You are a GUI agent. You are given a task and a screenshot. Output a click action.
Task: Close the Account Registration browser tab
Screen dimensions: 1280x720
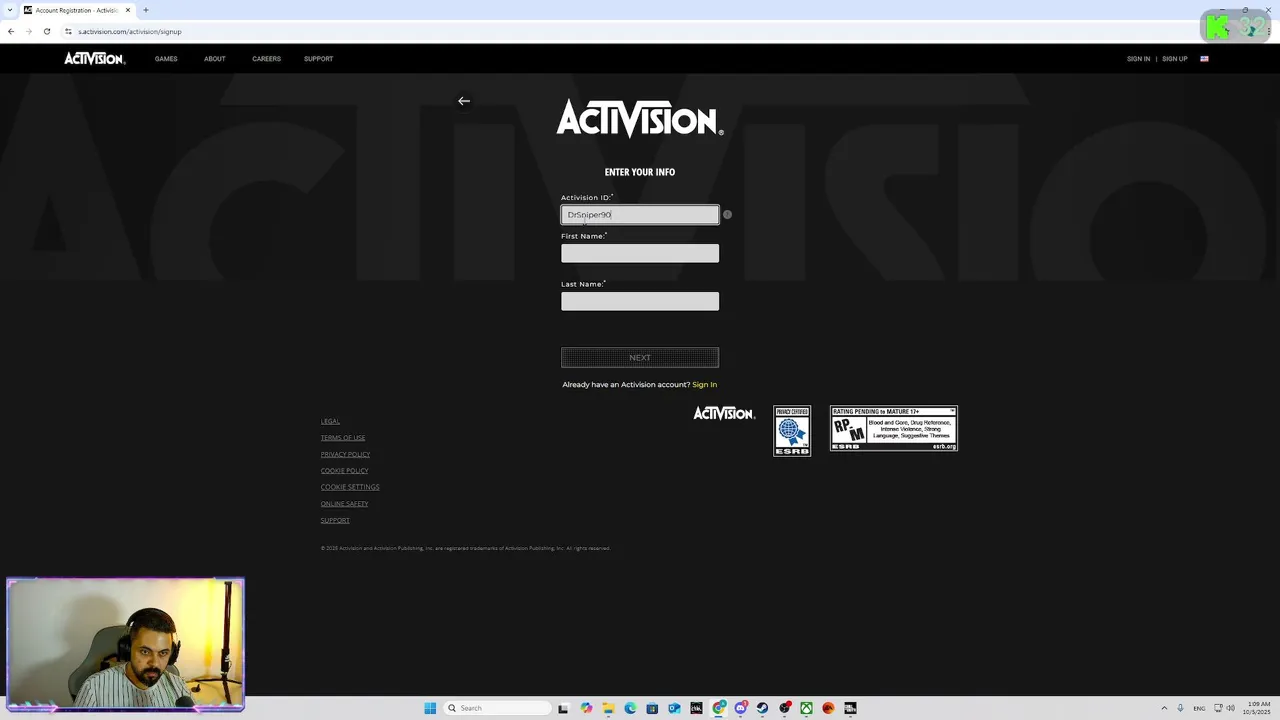point(128,10)
